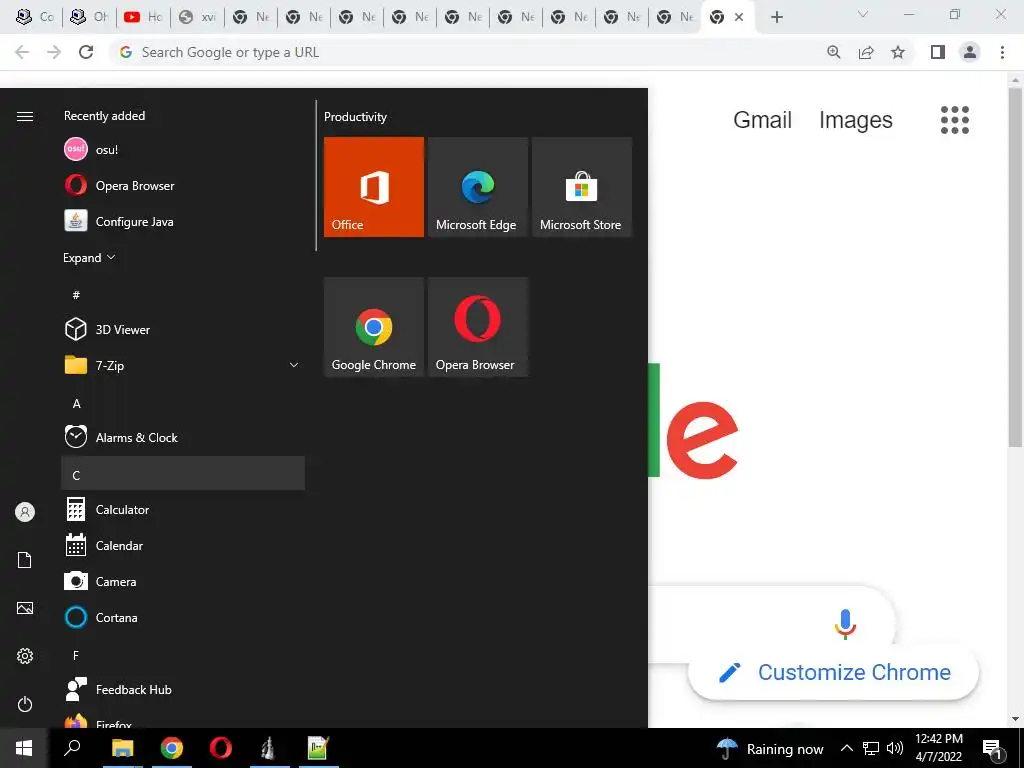This screenshot has width=1024, height=768.
Task: Launch 3D Viewer app
Action: coord(183,329)
